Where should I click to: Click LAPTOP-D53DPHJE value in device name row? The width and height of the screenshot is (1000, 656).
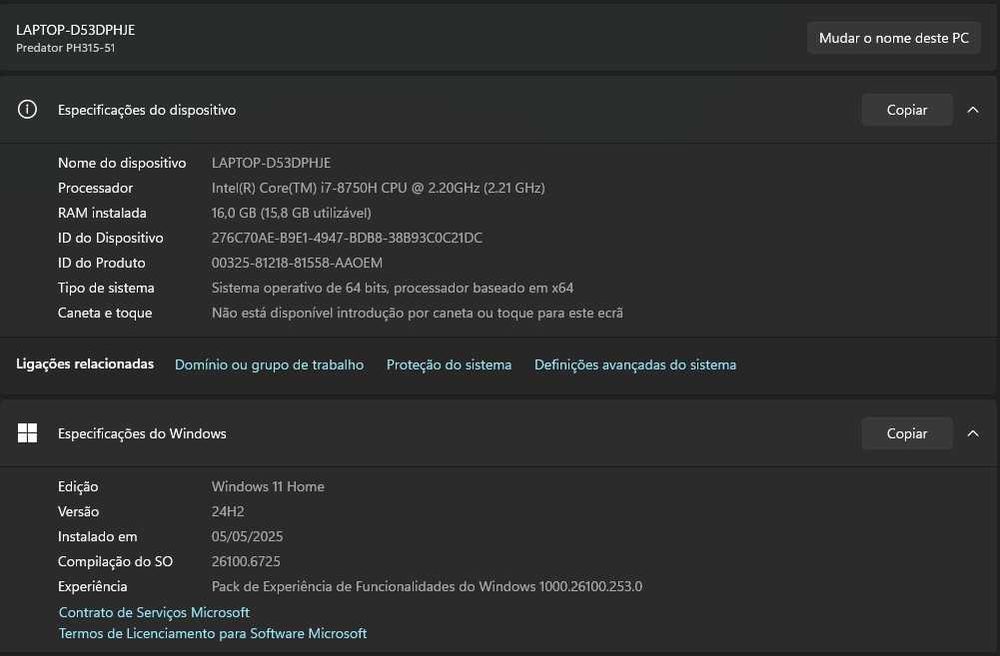pyautogui.click(x=271, y=163)
